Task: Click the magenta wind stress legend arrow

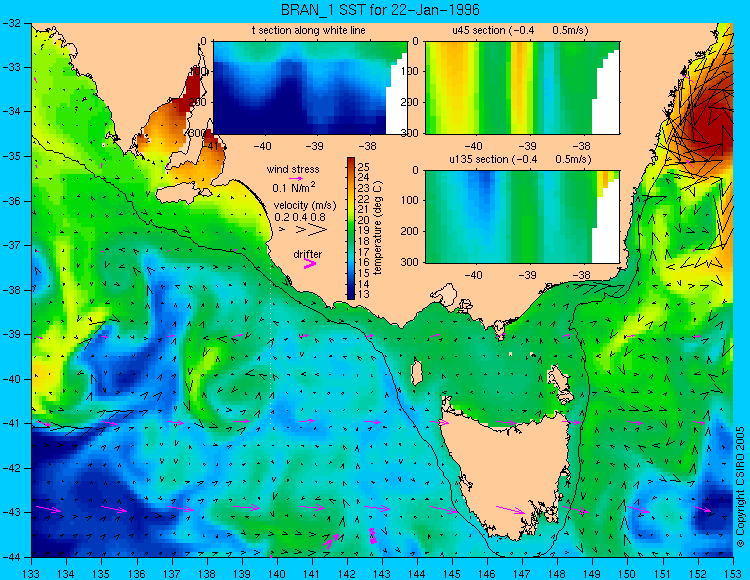Action: pos(296,178)
